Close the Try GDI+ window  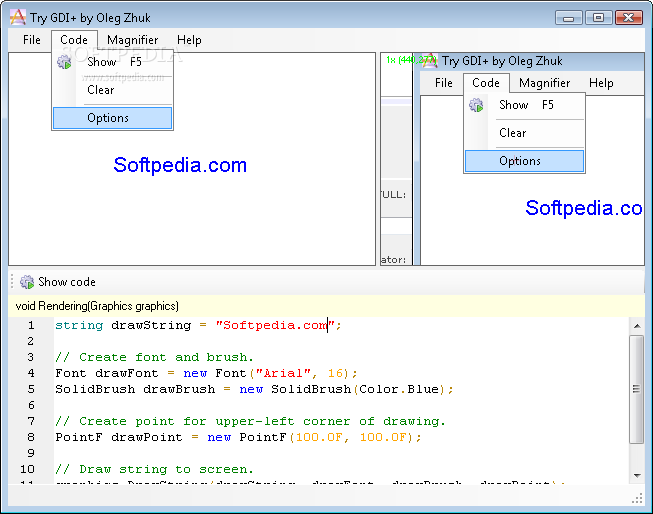(628, 18)
